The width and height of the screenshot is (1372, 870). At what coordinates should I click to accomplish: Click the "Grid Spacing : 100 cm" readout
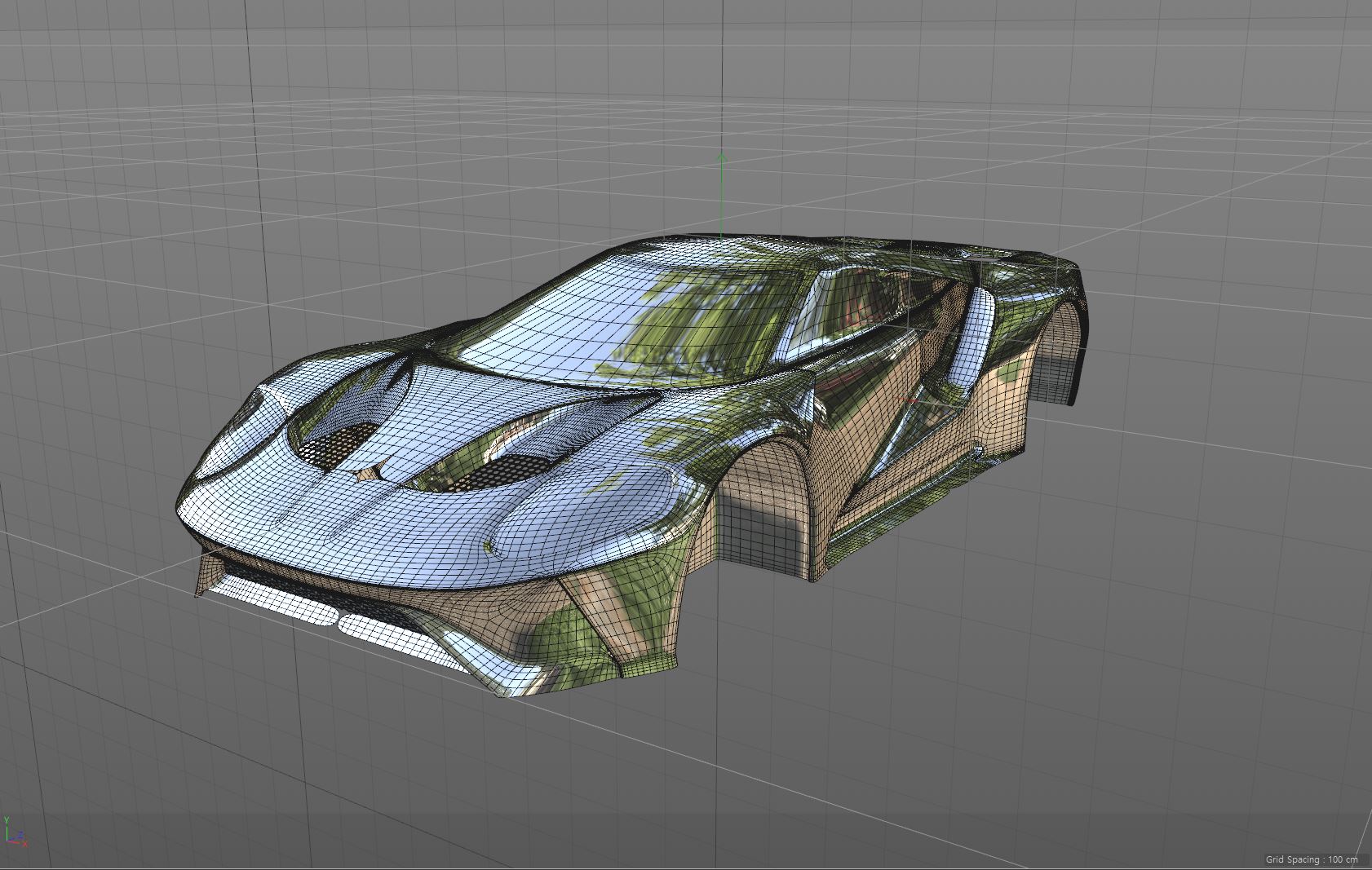1312,859
